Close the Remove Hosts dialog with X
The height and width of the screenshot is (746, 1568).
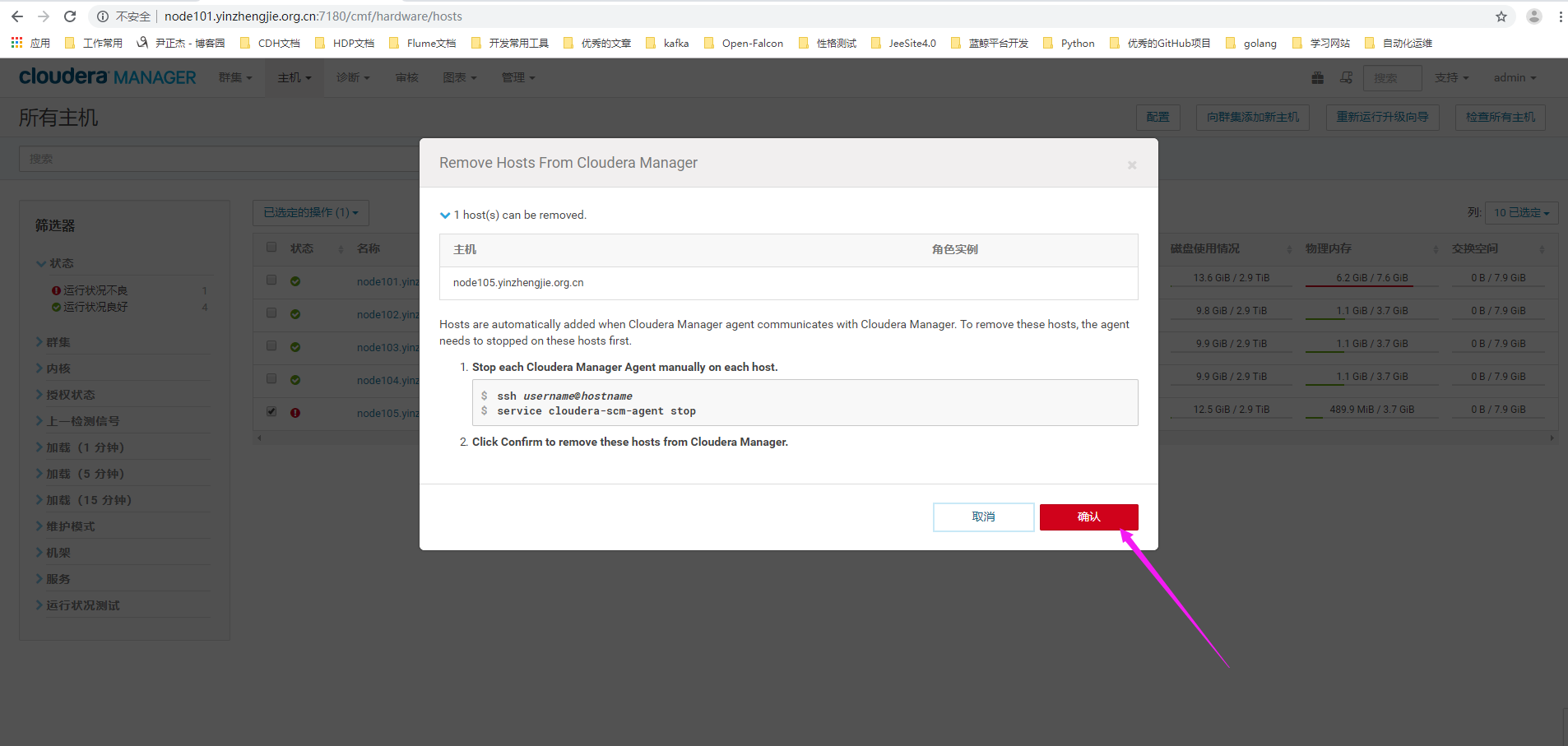tap(1132, 165)
